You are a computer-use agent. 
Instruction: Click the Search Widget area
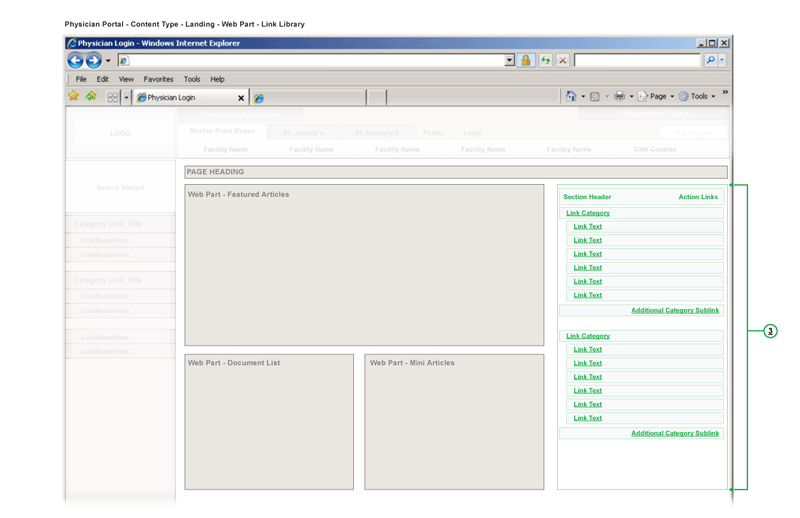click(120, 187)
